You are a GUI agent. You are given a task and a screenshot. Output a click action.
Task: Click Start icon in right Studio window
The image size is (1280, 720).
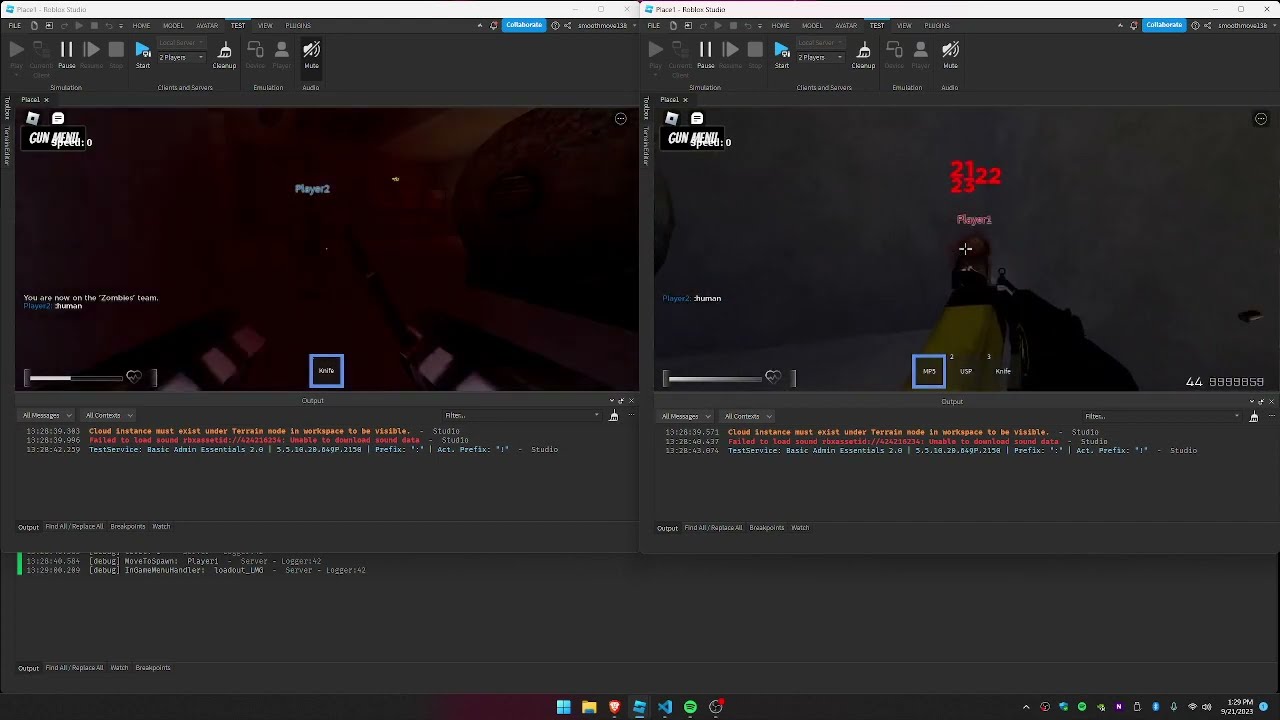click(782, 54)
